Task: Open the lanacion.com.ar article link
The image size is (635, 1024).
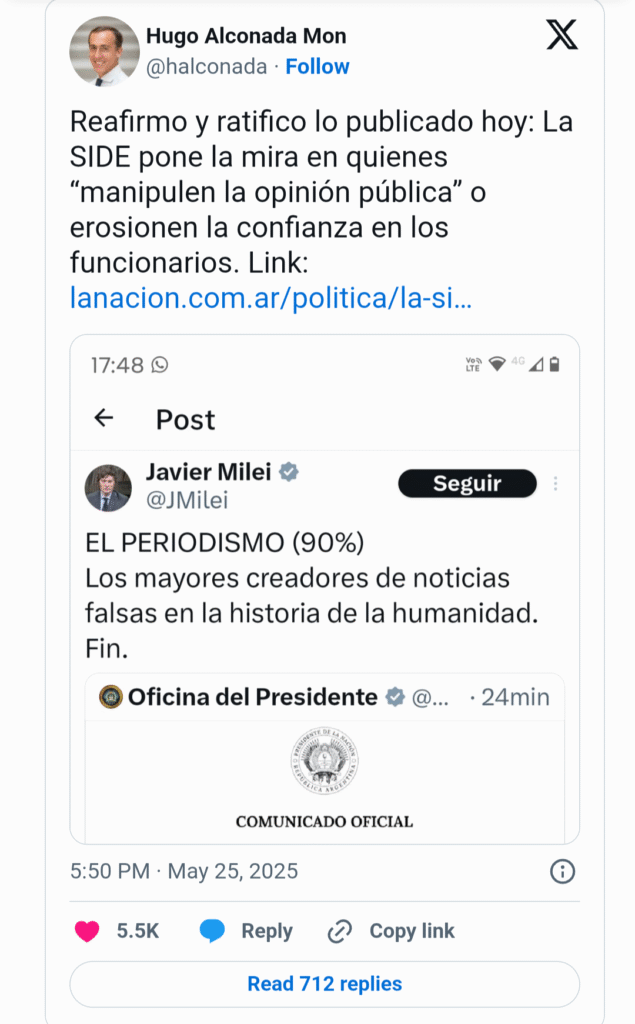Action: 270,297
